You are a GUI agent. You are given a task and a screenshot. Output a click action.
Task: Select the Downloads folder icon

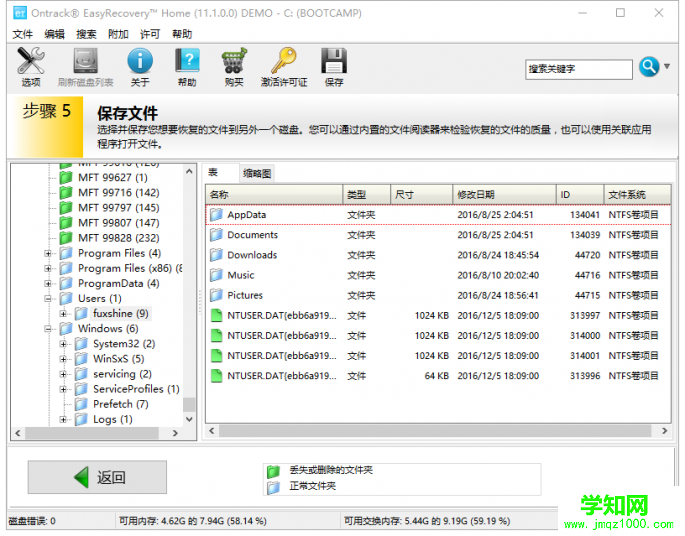[216, 255]
